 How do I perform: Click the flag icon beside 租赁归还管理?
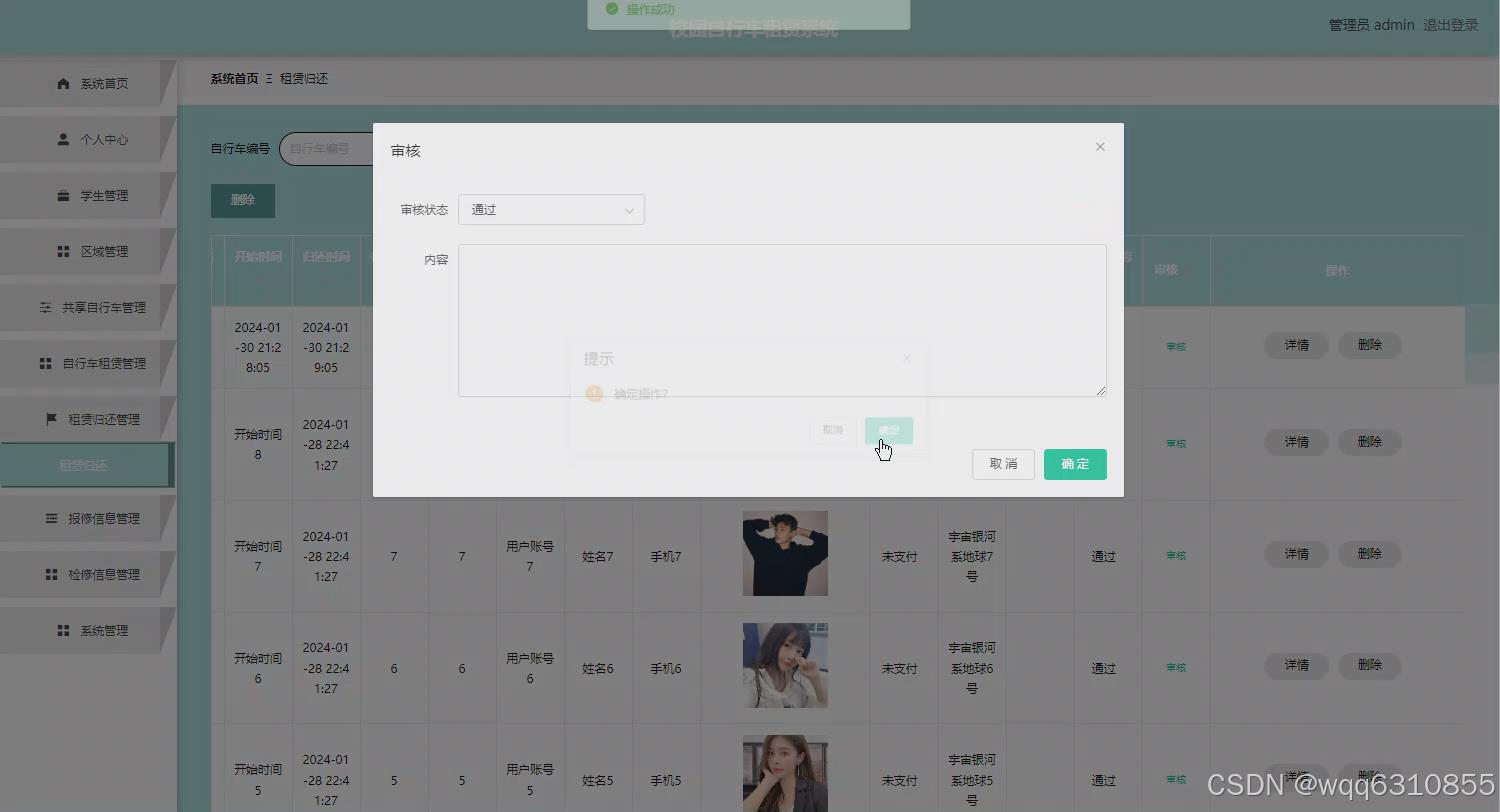pos(51,419)
